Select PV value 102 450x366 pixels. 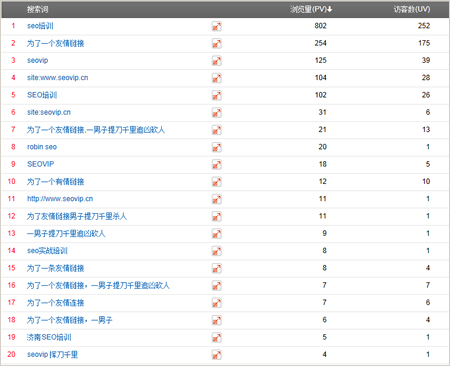point(321,95)
